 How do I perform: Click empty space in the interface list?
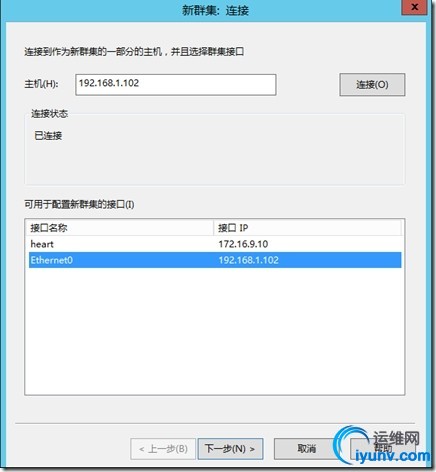pos(215,330)
